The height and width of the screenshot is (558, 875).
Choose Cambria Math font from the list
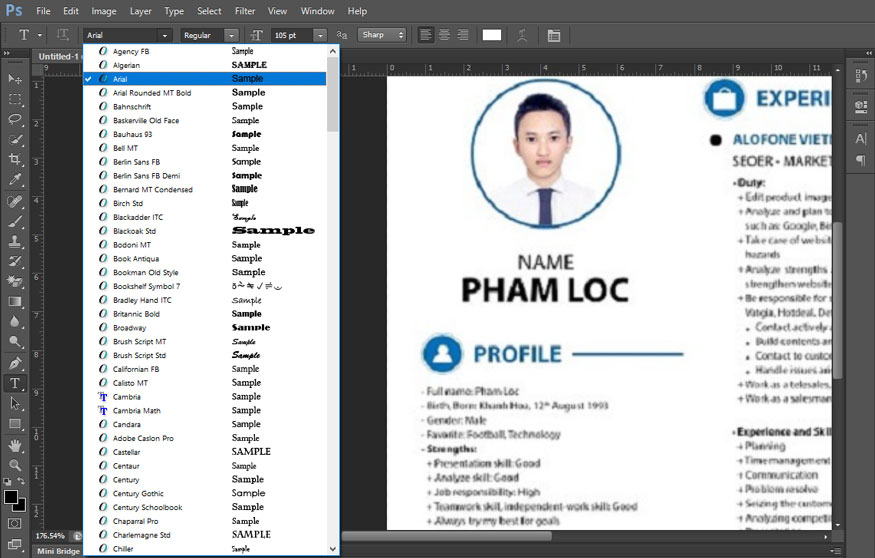coord(205,410)
